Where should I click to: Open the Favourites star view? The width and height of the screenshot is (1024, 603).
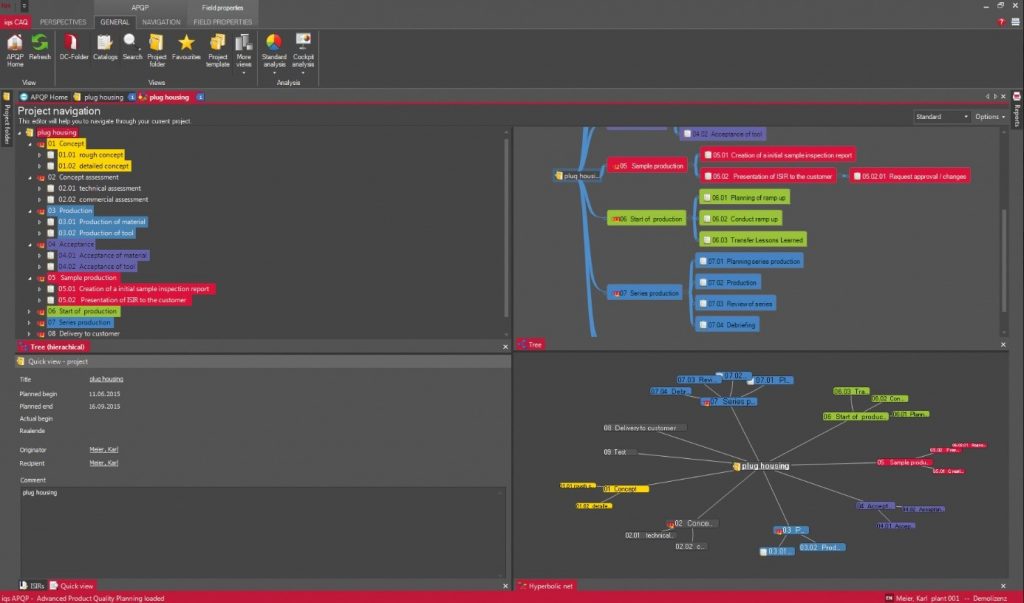(x=186, y=44)
